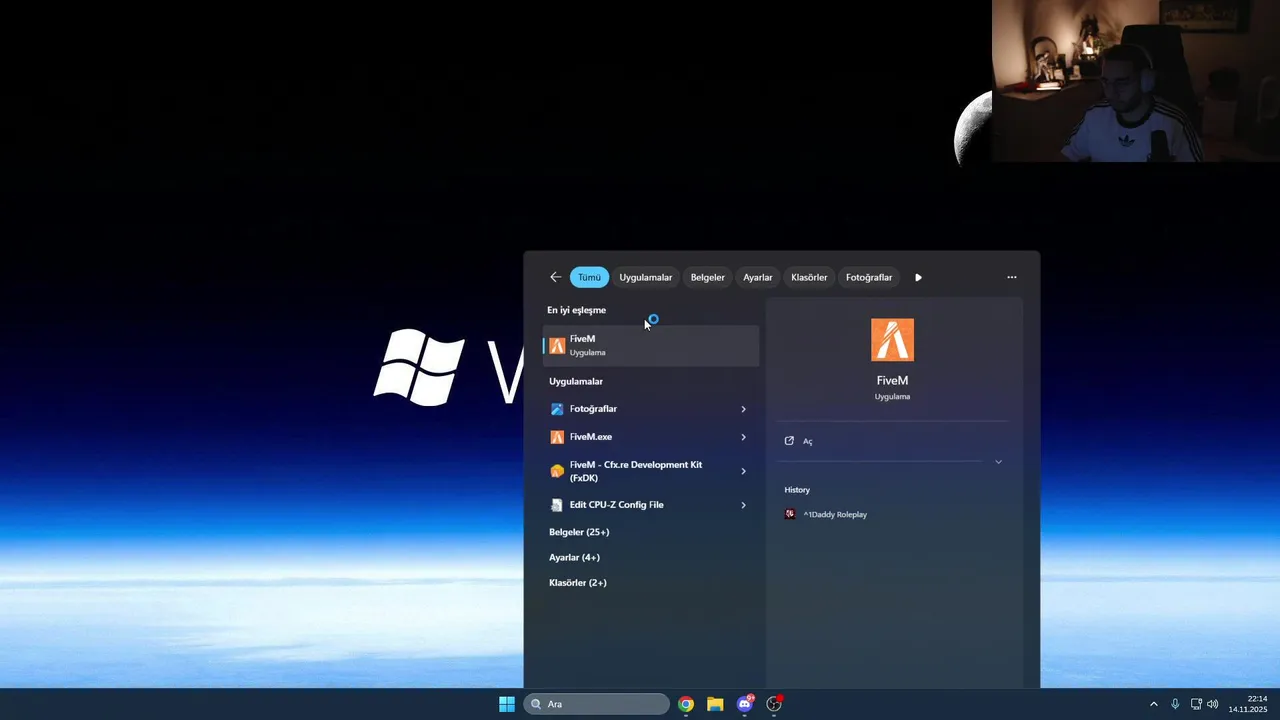Show hidden system tray icons

[x=1153, y=704]
